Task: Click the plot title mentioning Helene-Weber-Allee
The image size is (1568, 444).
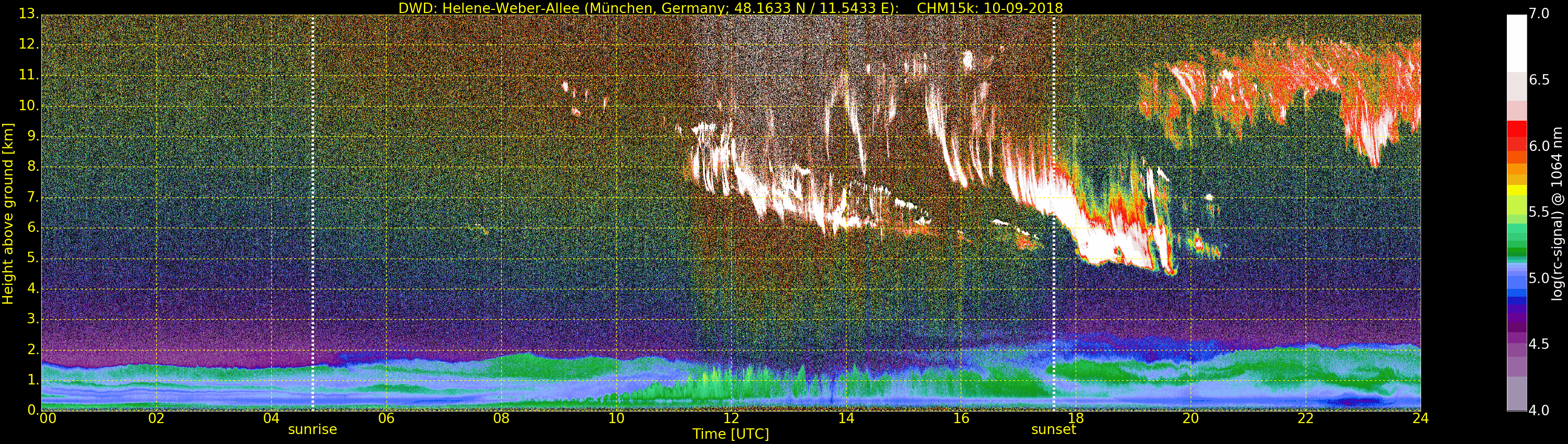Action: coord(731,8)
